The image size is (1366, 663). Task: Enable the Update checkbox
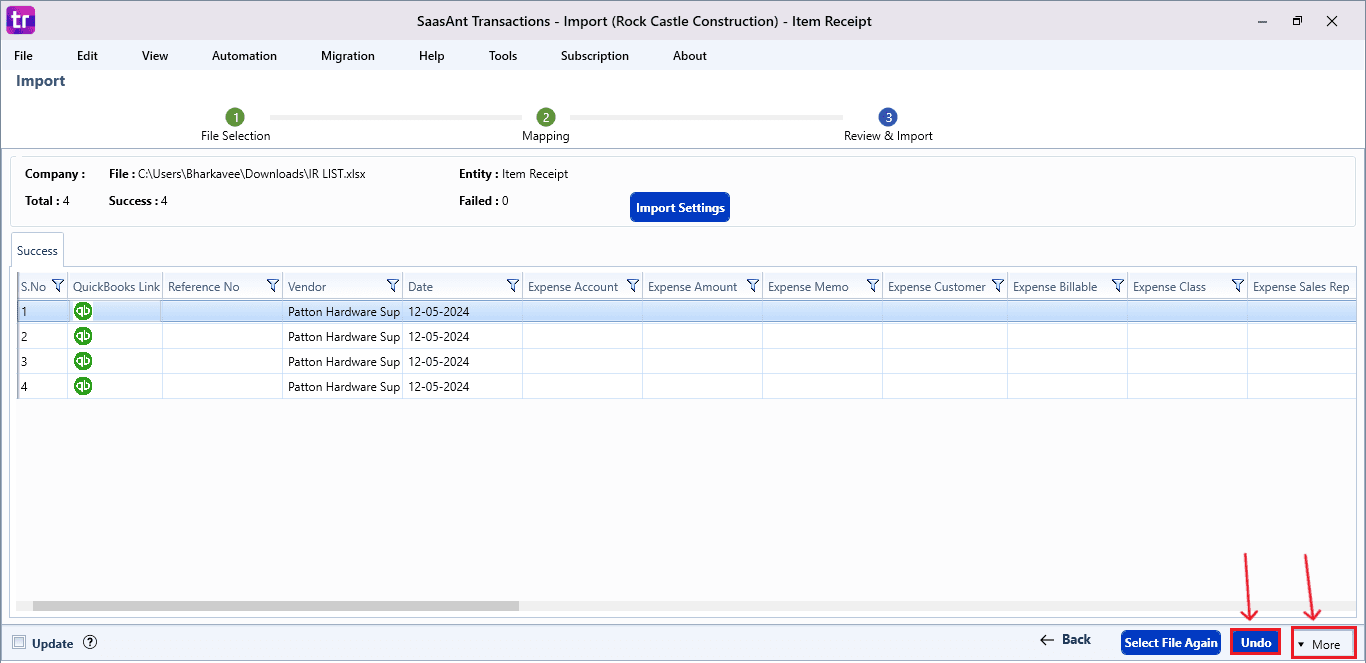tap(19, 643)
